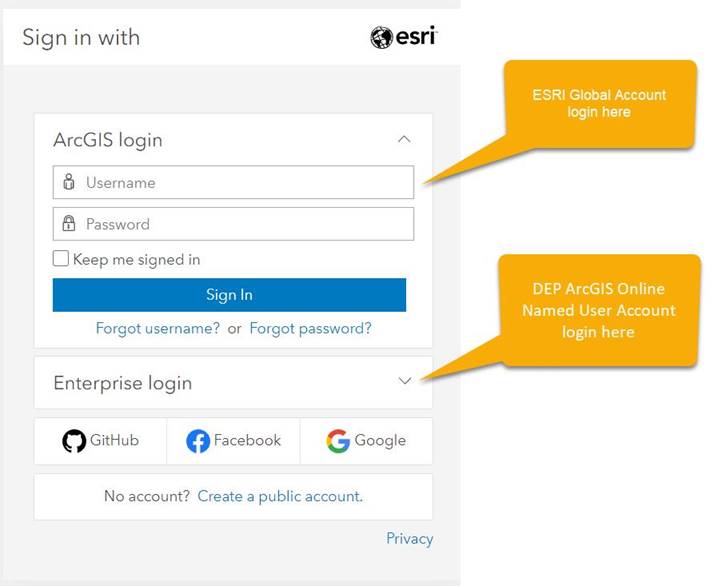Click the Sign in with title text
Image resolution: width=726 pixels, height=586 pixels.
[81, 37]
